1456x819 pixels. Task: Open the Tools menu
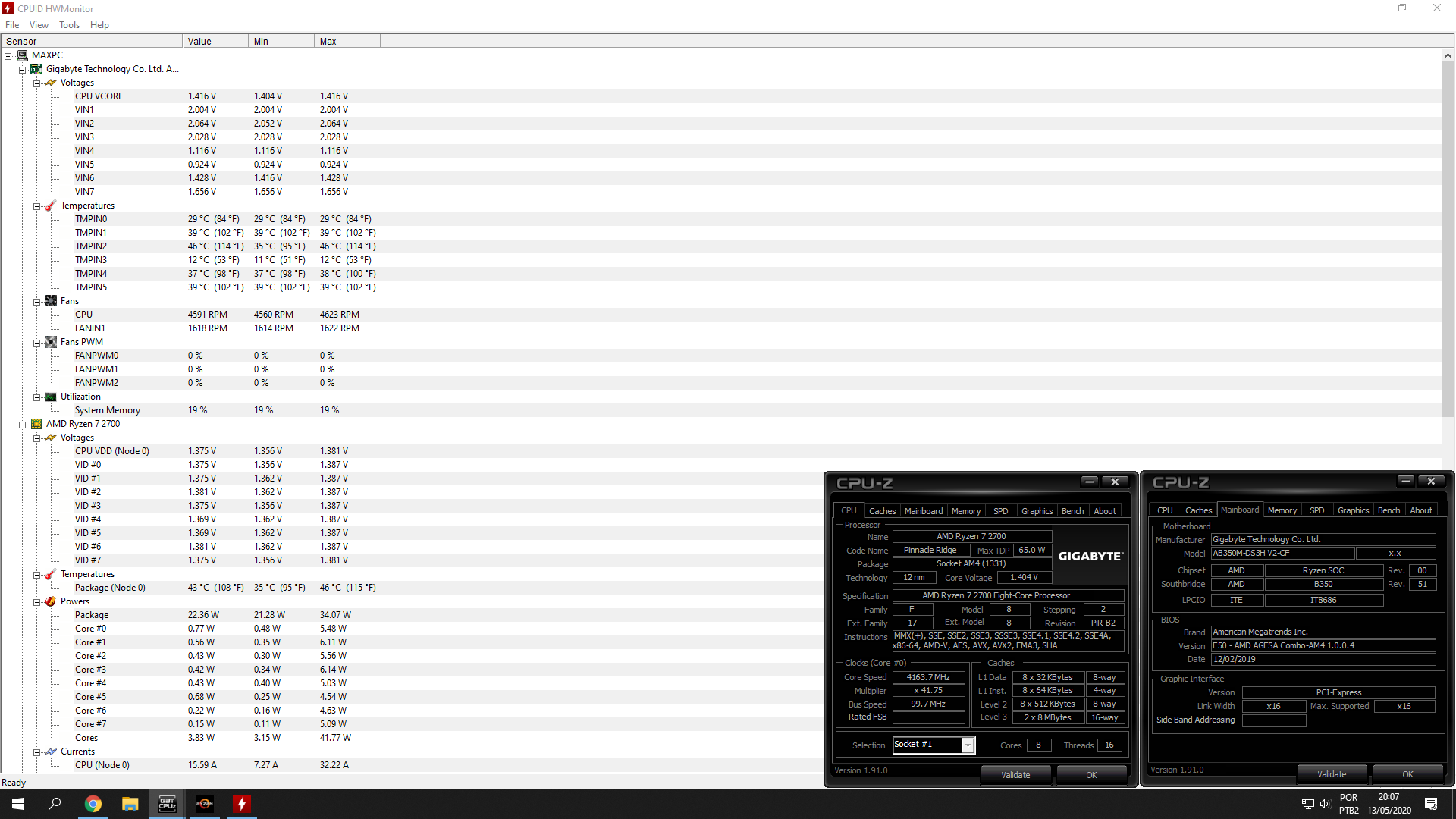[69, 25]
